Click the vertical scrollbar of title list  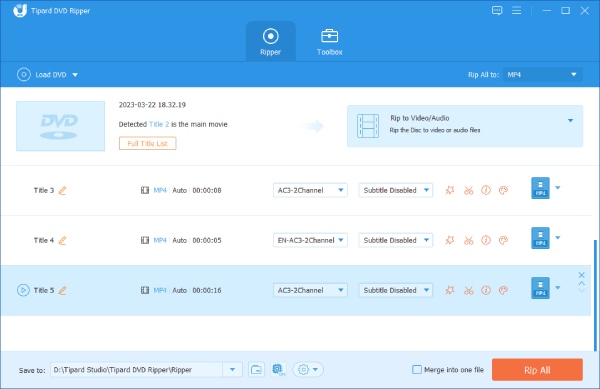point(595,295)
